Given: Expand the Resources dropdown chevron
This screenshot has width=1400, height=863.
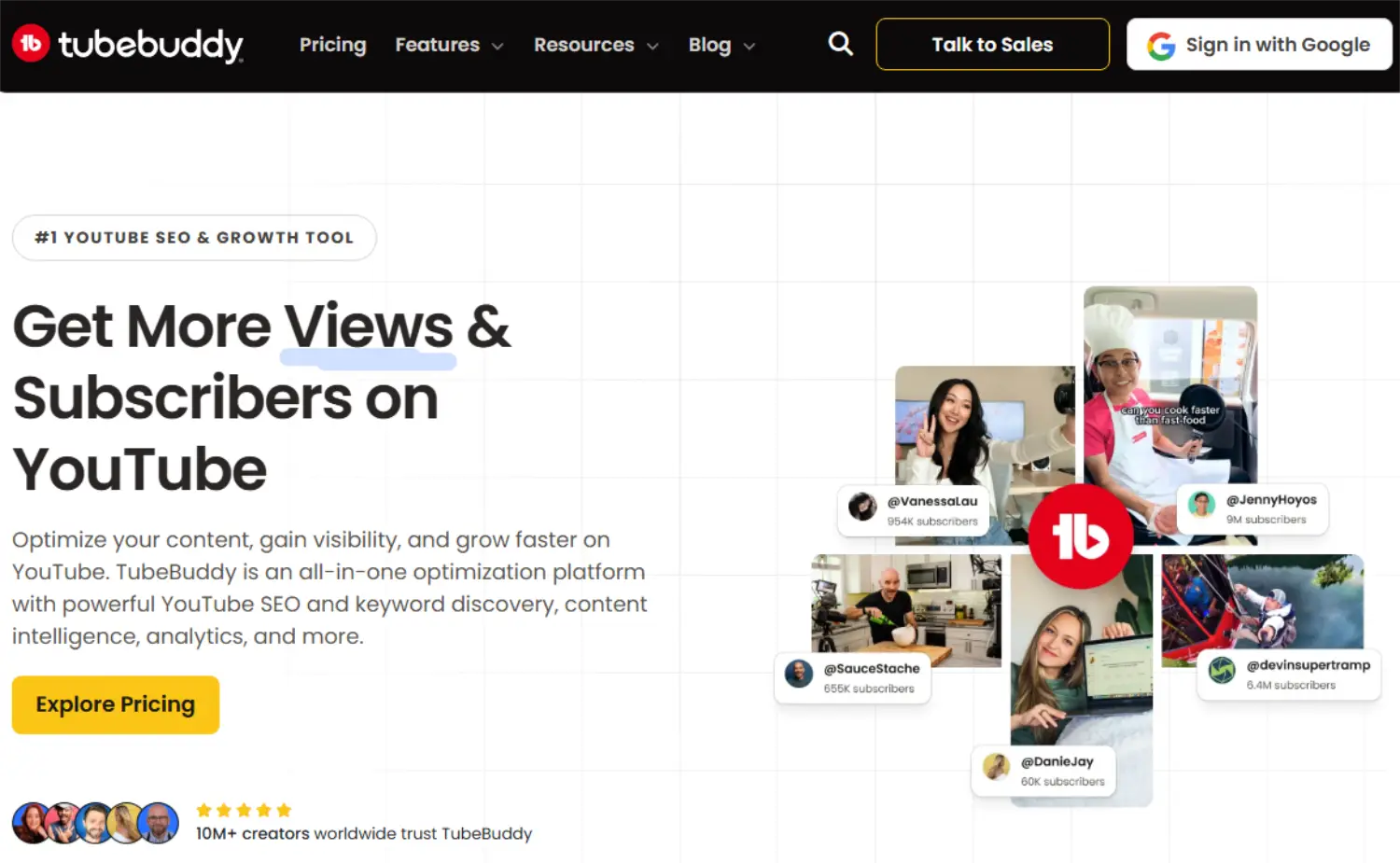Looking at the screenshot, I should pyautogui.click(x=652, y=46).
